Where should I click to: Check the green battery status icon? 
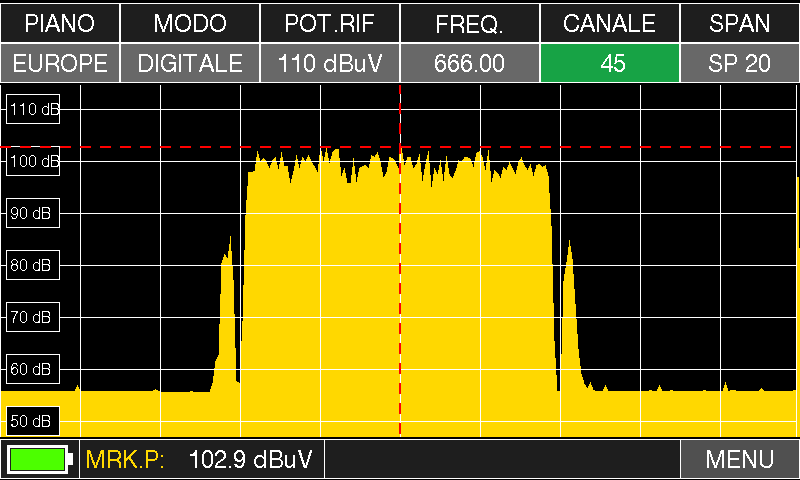click(x=40, y=459)
